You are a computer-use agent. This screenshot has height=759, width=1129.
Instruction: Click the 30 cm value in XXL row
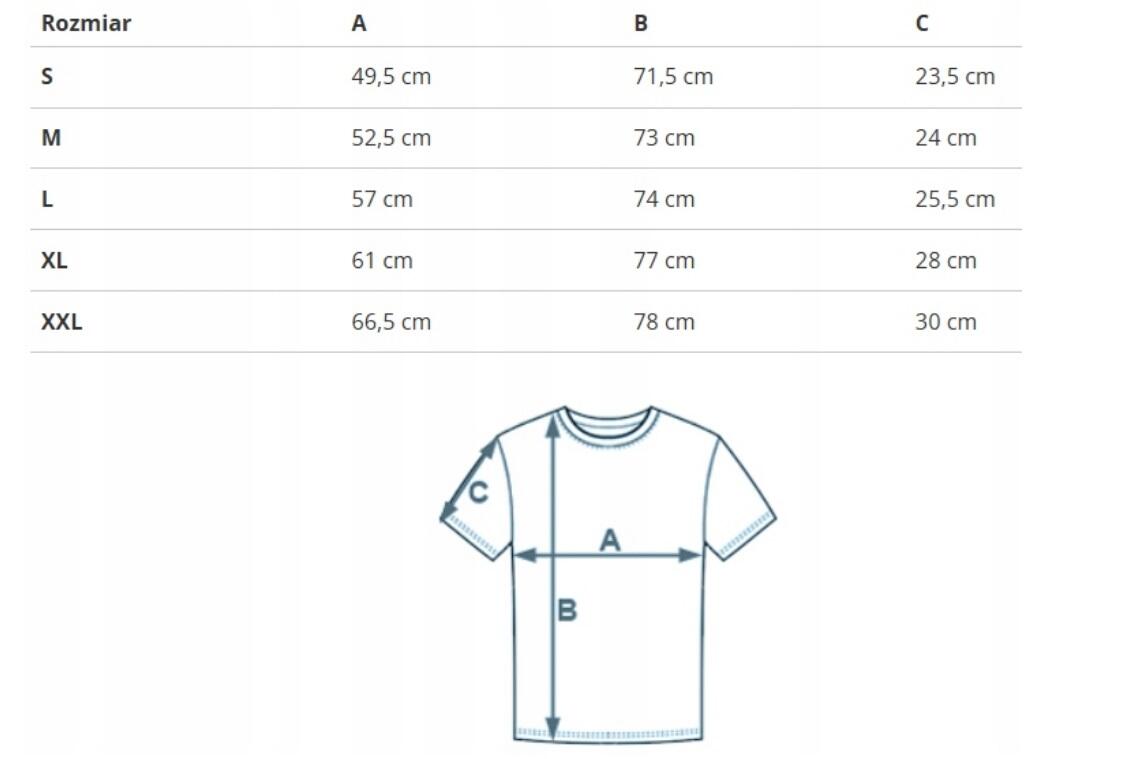click(x=945, y=321)
